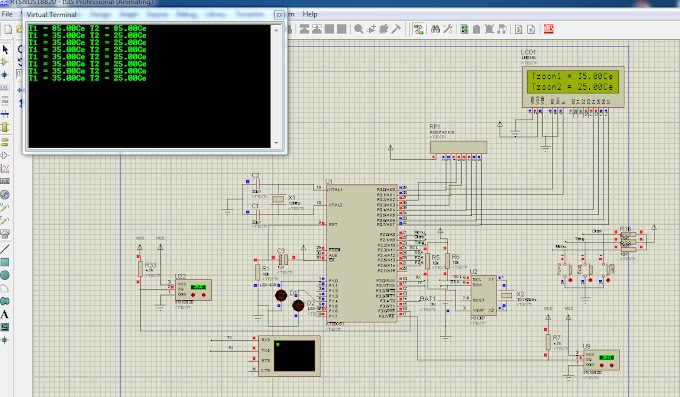The width and height of the screenshot is (680, 397).
Task: Click the virtual terminal instrument in schematic
Action: pos(290,356)
